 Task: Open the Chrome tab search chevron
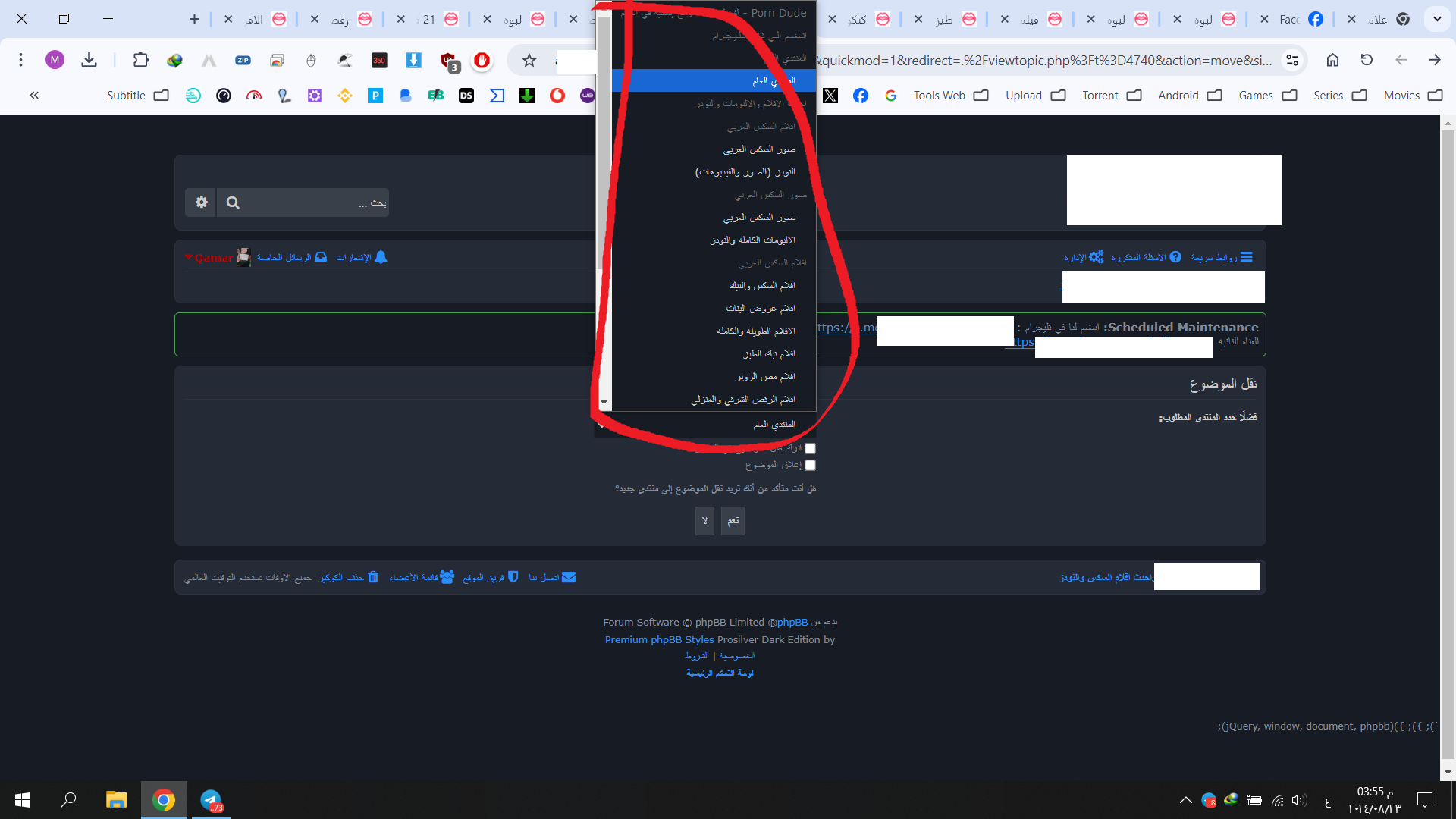coord(1436,19)
